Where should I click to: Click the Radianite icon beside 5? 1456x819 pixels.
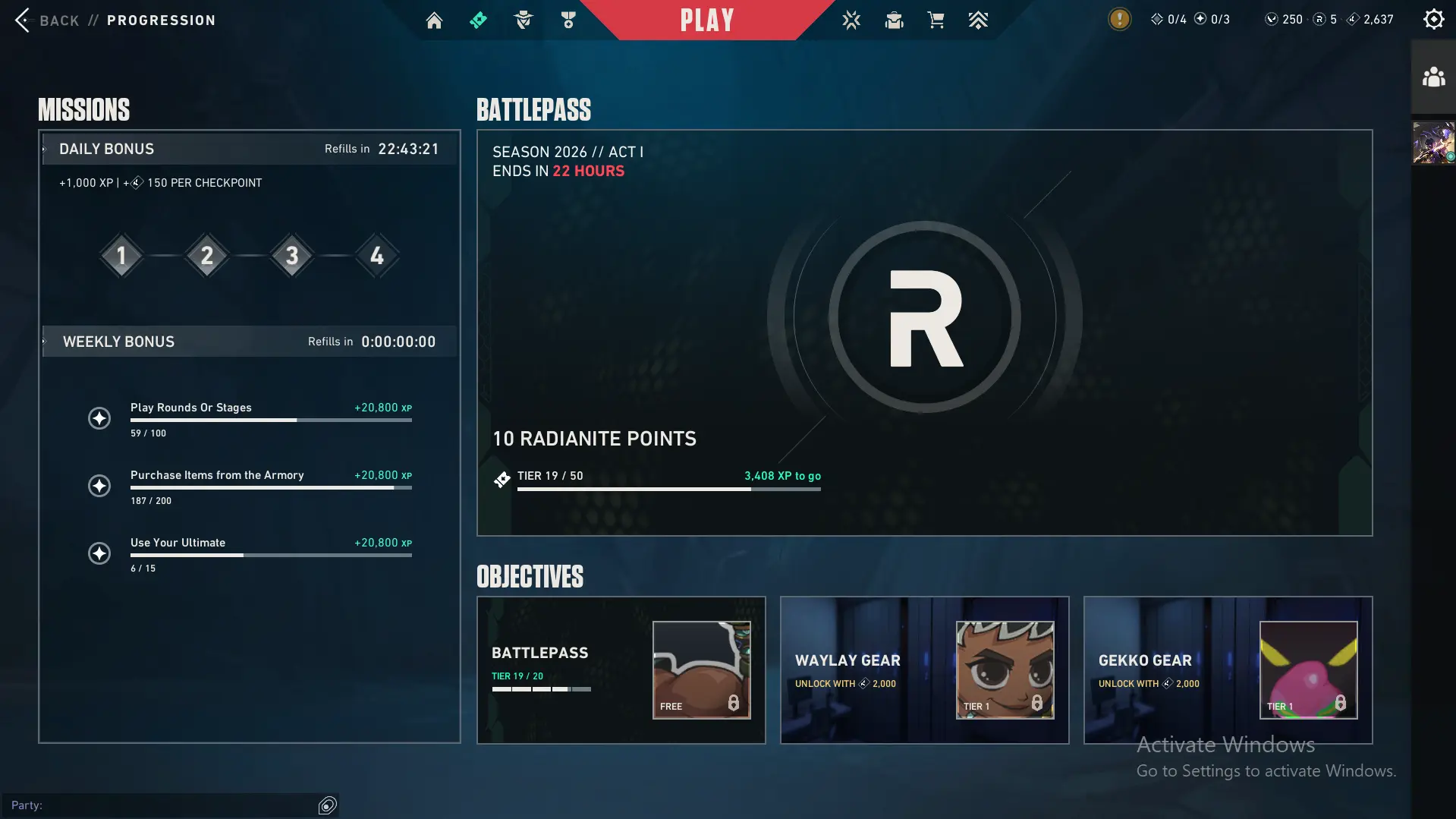tap(1319, 19)
